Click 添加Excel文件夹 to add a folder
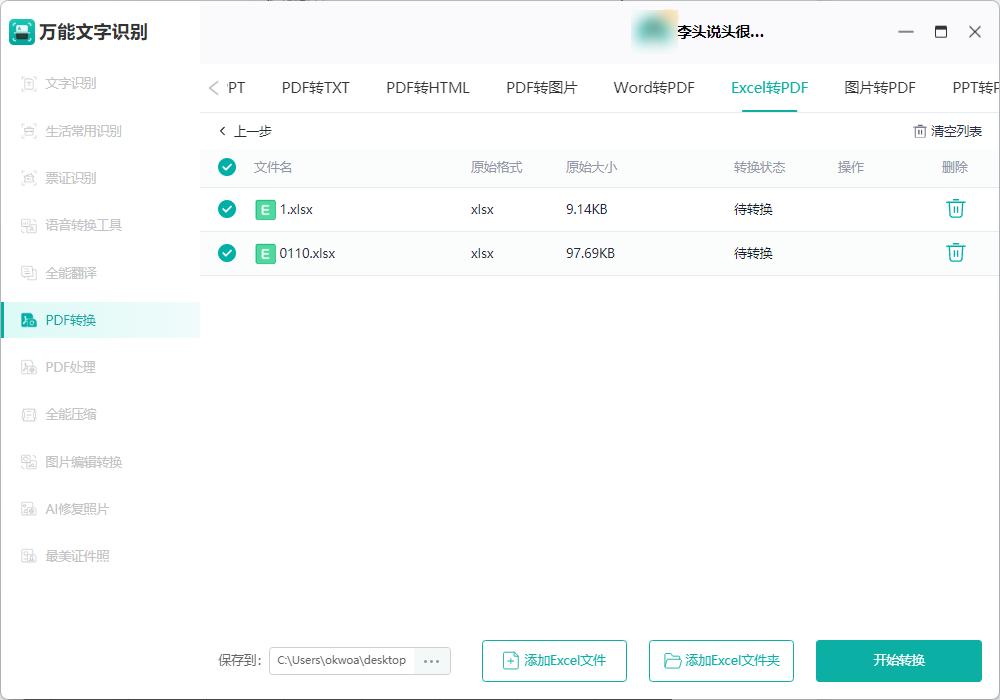The height and width of the screenshot is (700, 1000). (721, 660)
